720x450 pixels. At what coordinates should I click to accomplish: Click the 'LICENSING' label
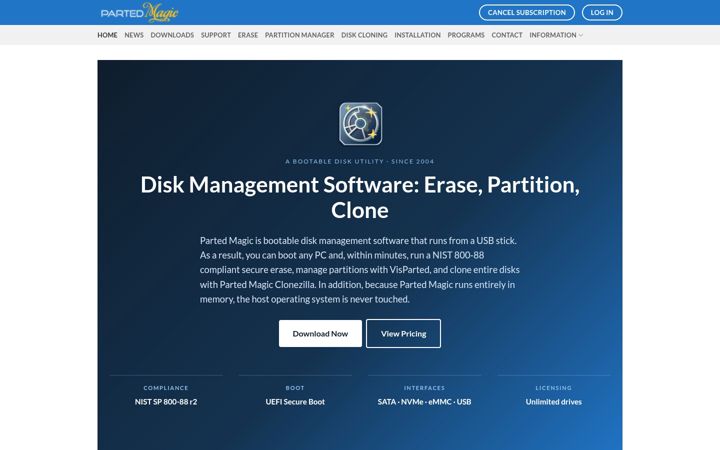pyautogui.click(x=553, y=388)
